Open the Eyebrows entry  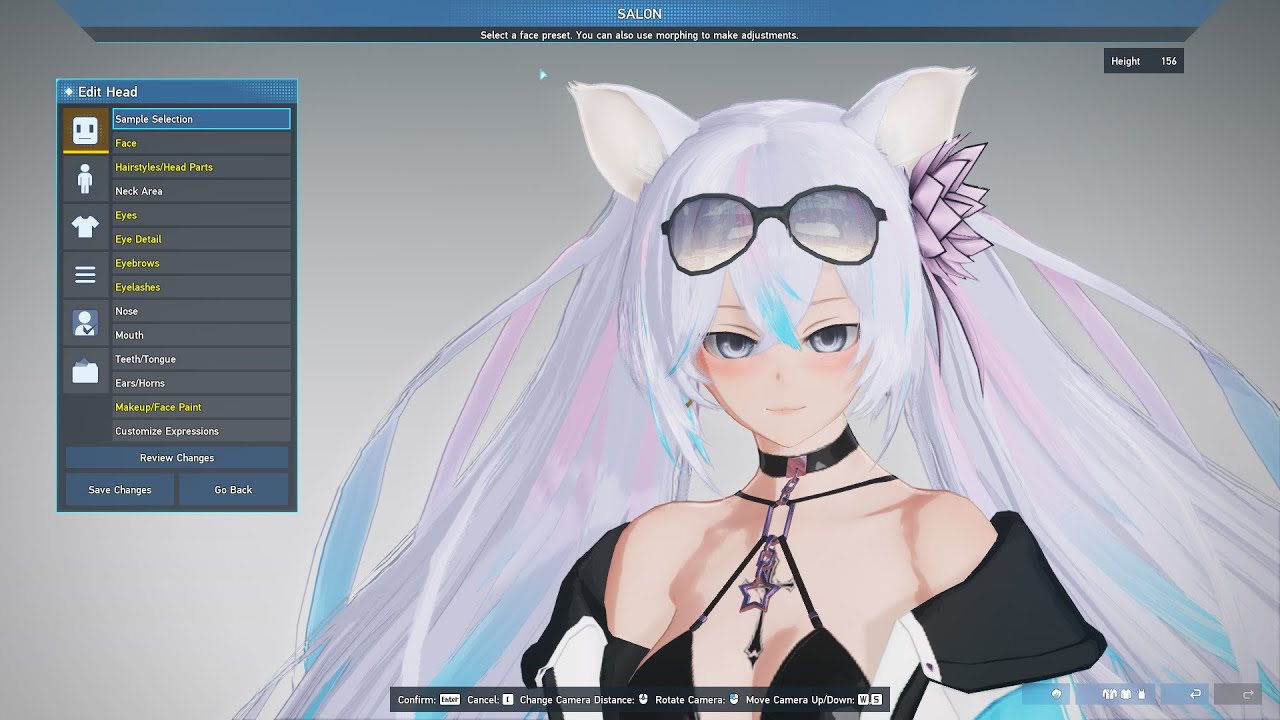(201, 263)
